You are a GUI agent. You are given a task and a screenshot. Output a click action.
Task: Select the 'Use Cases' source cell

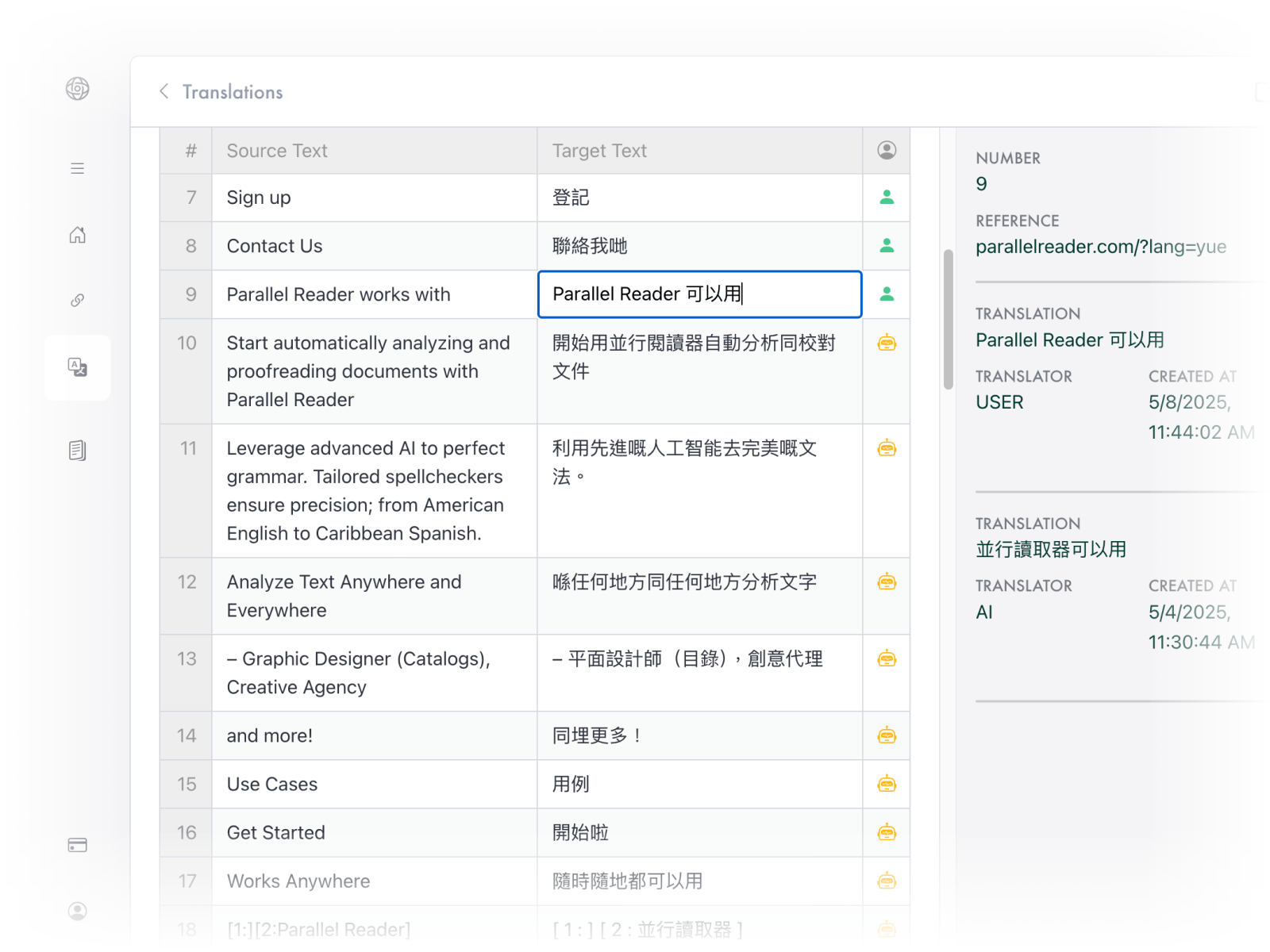375,784
